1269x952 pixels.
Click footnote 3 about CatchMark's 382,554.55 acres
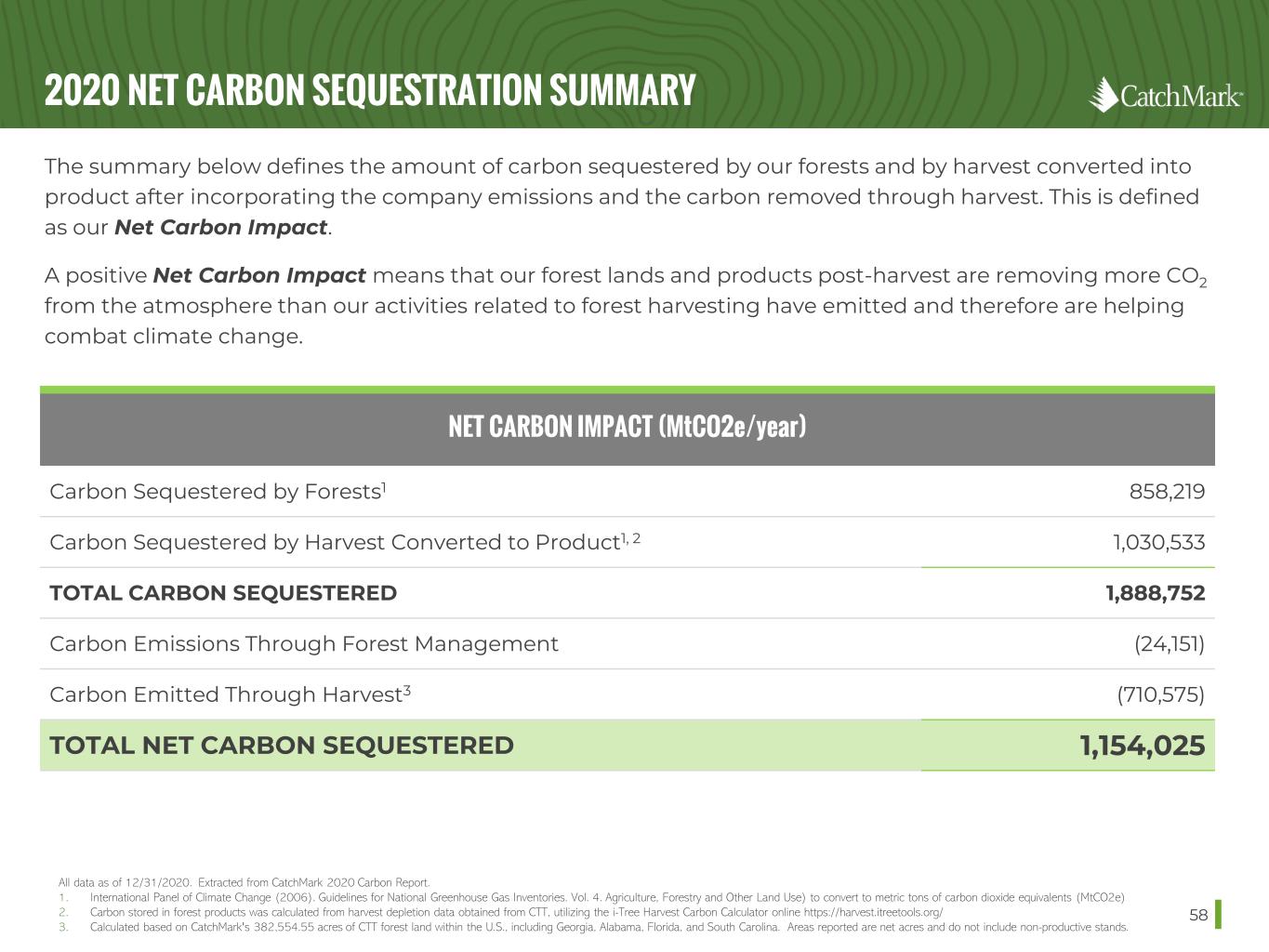coord(608,927)
